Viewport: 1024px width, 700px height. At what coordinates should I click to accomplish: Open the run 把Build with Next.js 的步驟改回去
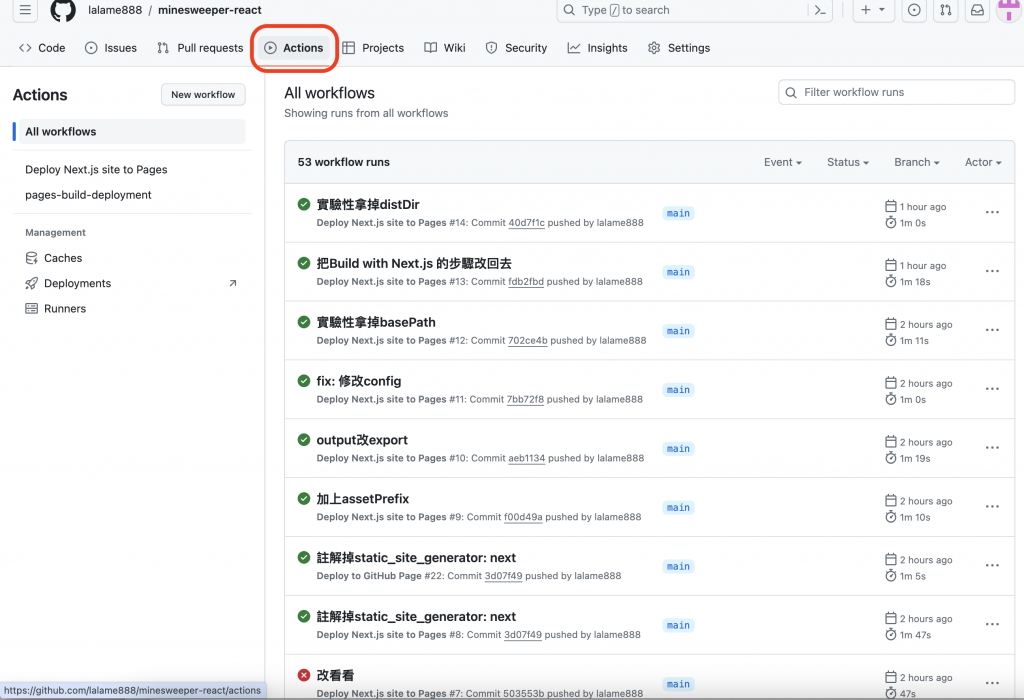click(414, 263)
